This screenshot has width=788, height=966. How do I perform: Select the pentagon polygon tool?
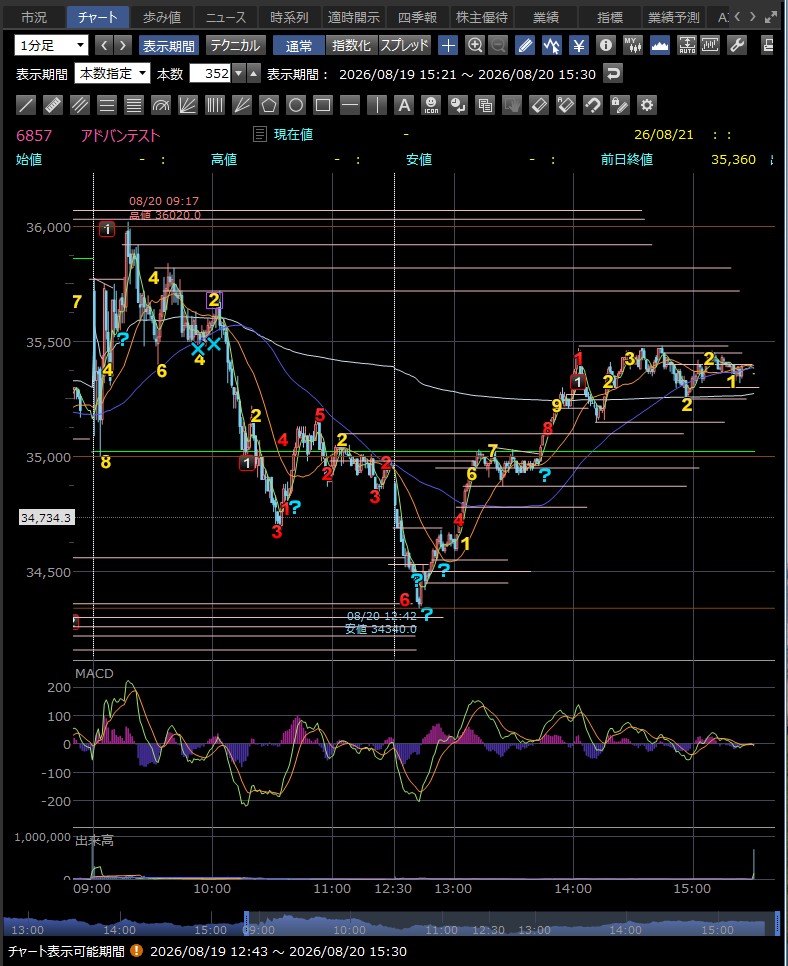coord(269,105)
